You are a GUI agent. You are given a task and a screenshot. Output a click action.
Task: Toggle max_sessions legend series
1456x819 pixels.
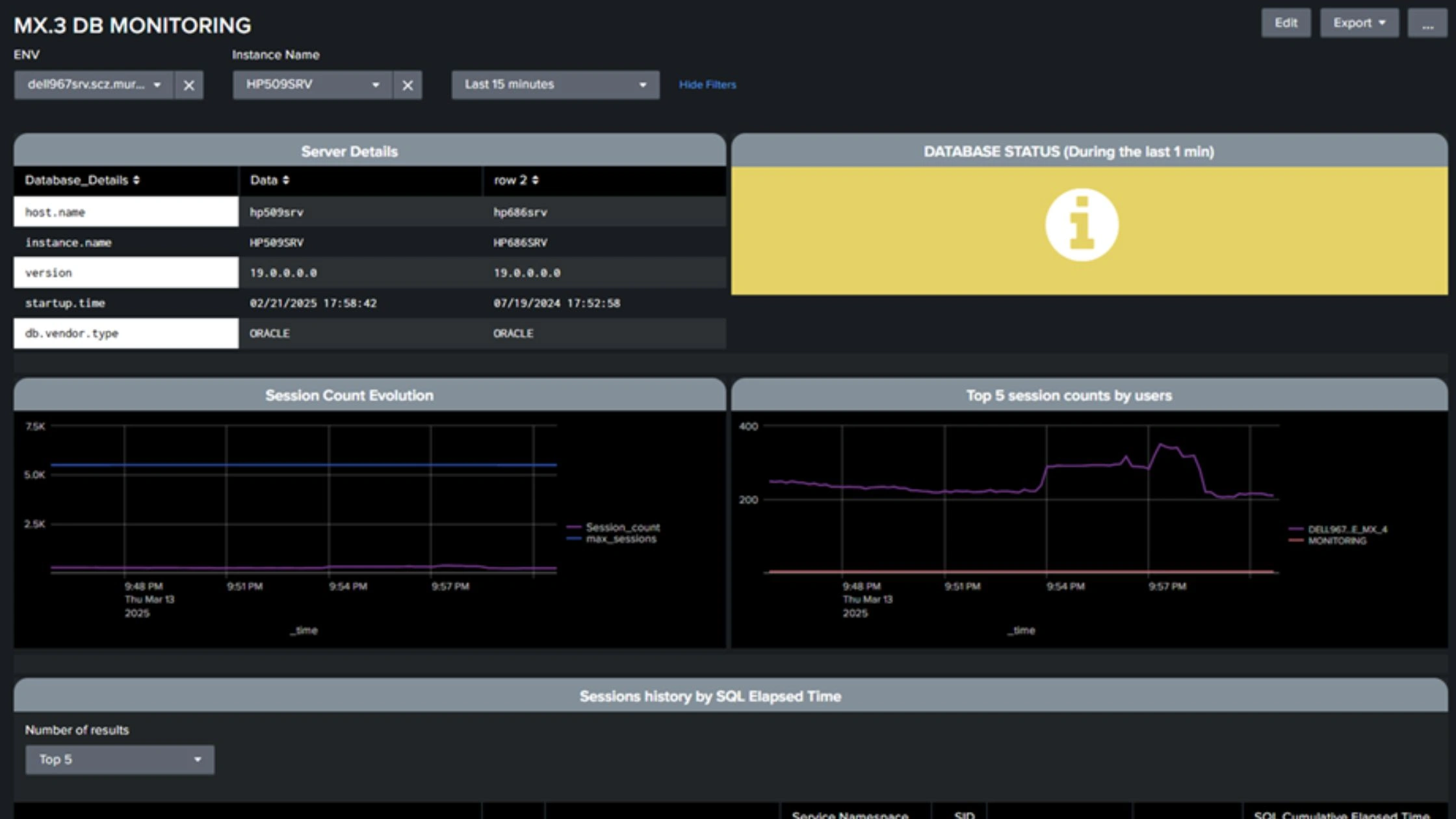(620, 539)
